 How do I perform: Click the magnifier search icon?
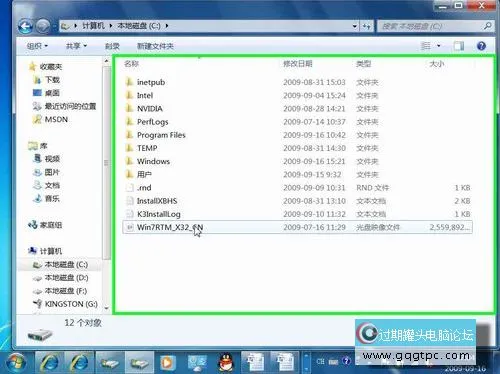(x=487, y=26)
